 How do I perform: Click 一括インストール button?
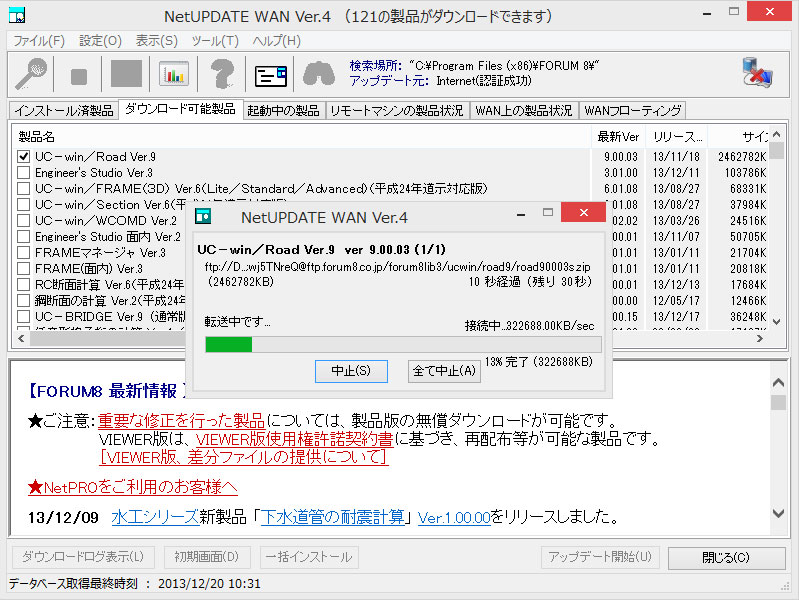(309, 557)
